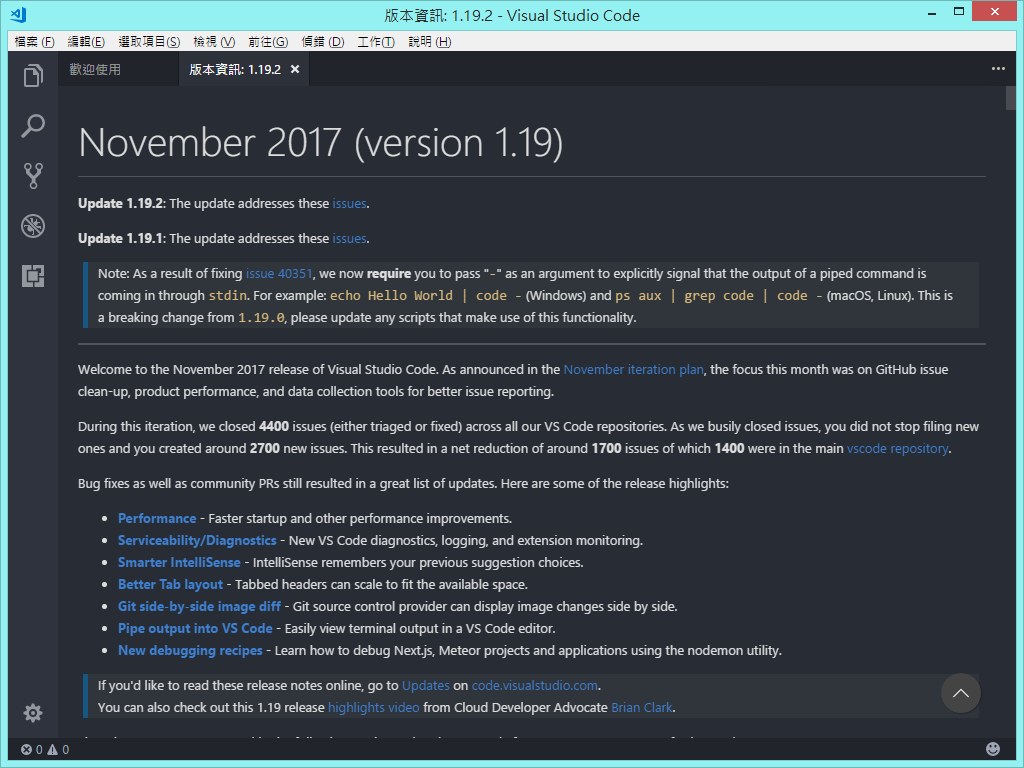
Task: Click the November 2017 (version 1.19) heading
Action: tap(320, 142)
